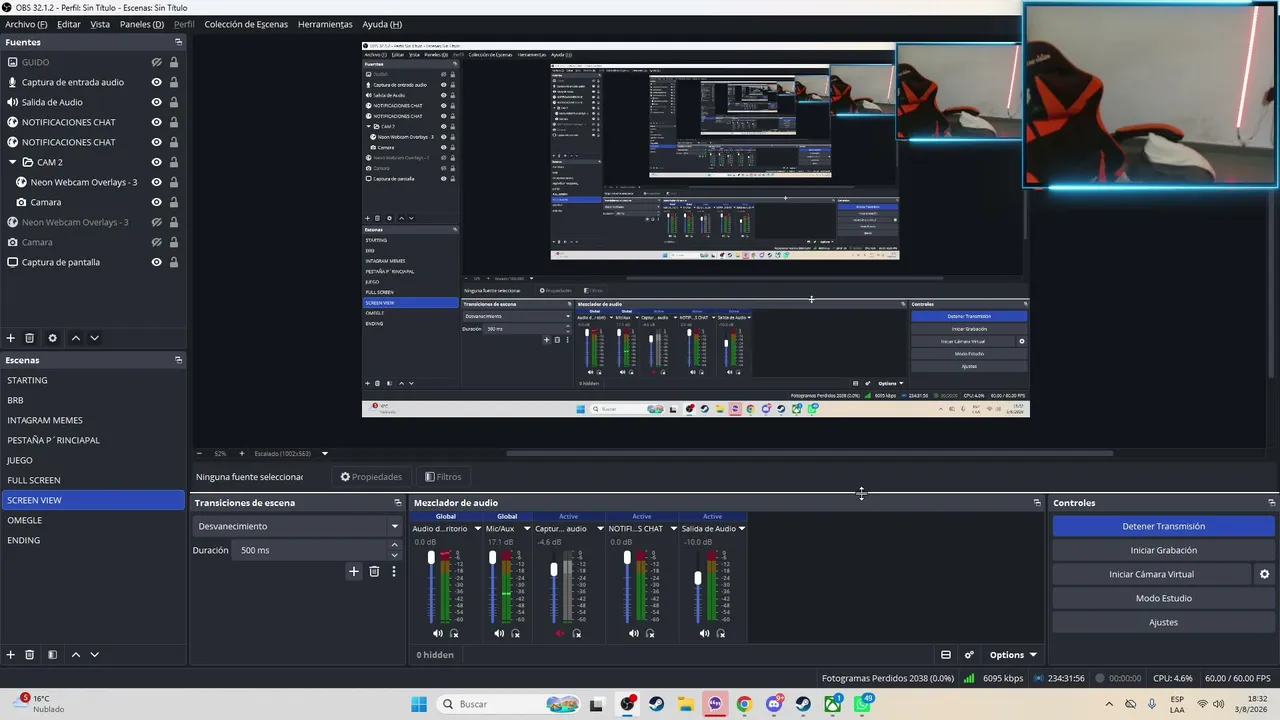Open virtual camera settings gear icon
Viewport: 1280px width, 720px height.
coord(1264,574)
